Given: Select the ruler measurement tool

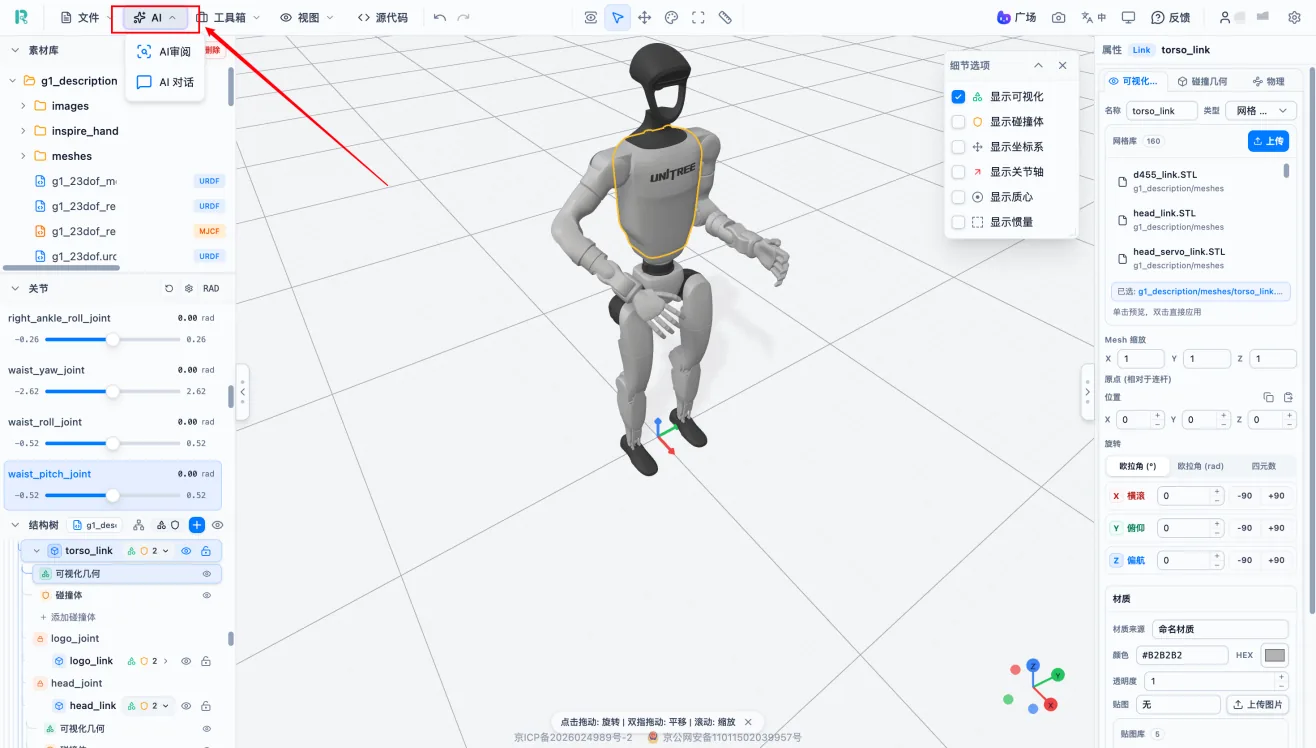Looking at the screenshot, I should (x=725, y=18).
